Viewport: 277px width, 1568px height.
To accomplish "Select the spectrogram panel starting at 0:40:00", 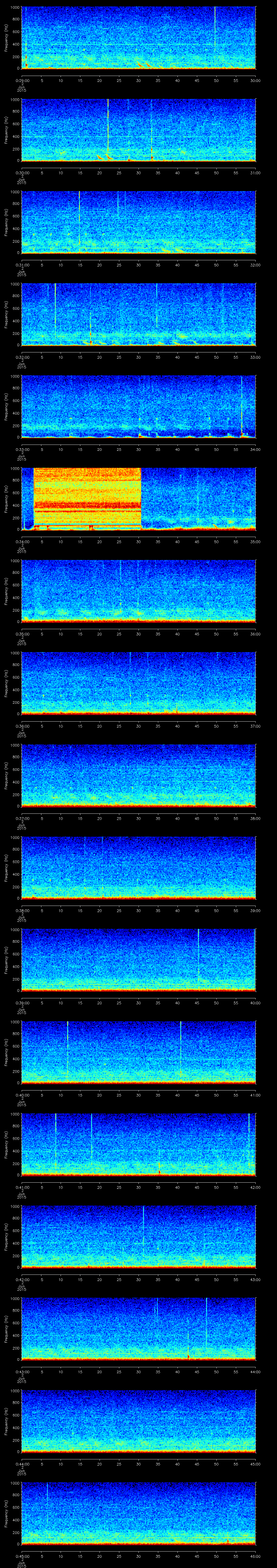I will [138, 1052].
